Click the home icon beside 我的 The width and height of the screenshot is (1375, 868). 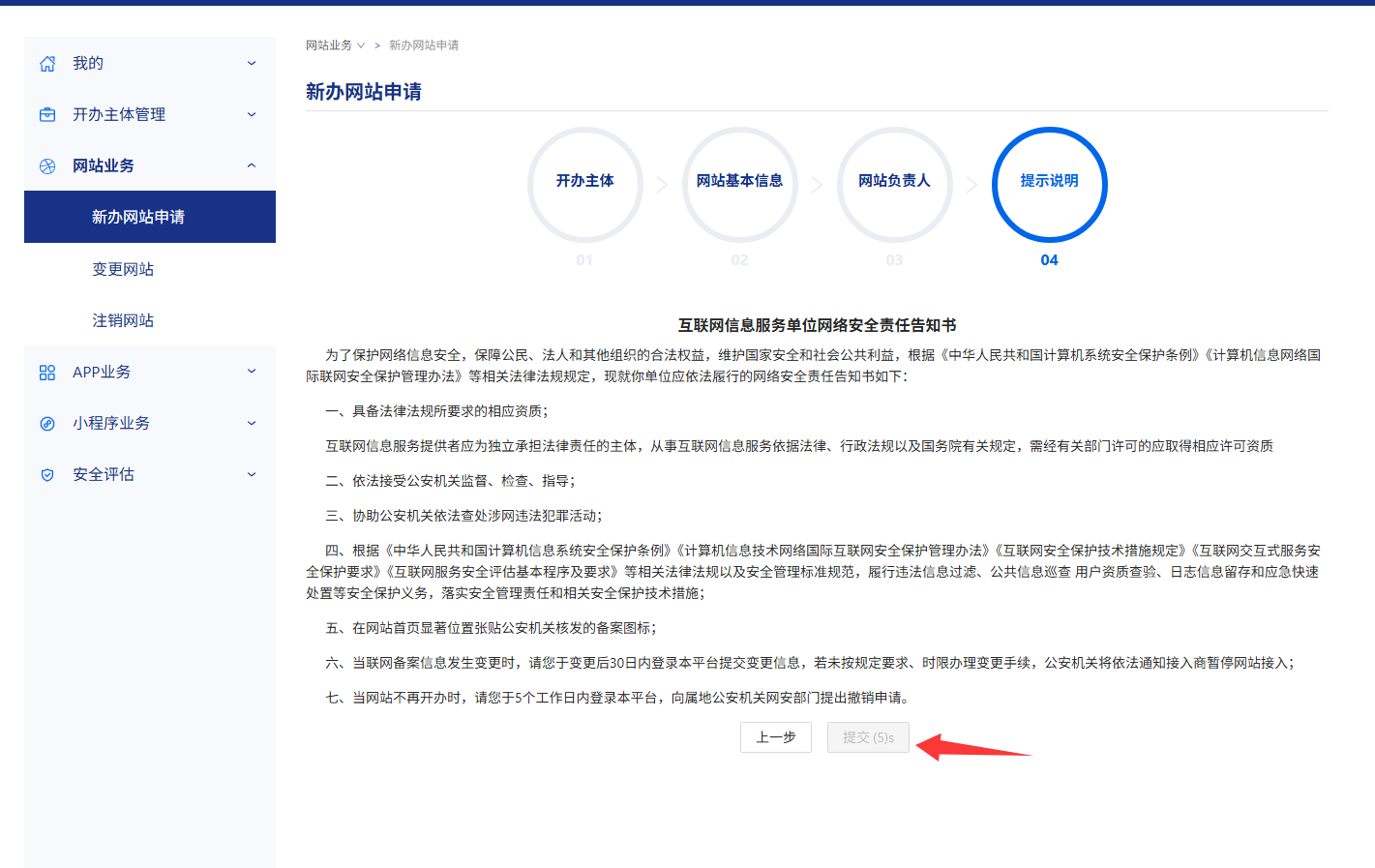[x=46, y=62]
